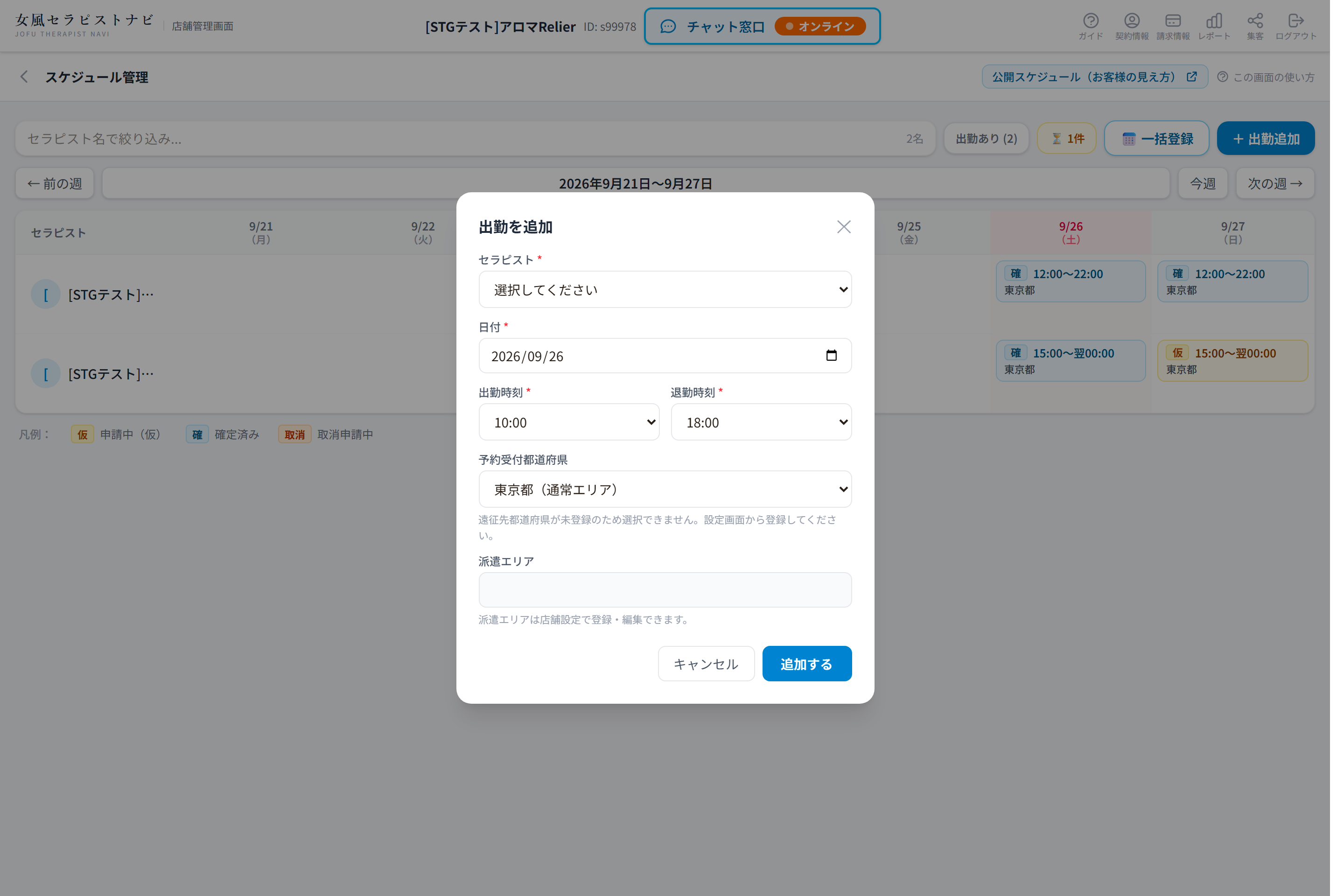Click the 取消 legend badge

pos(294,434)
